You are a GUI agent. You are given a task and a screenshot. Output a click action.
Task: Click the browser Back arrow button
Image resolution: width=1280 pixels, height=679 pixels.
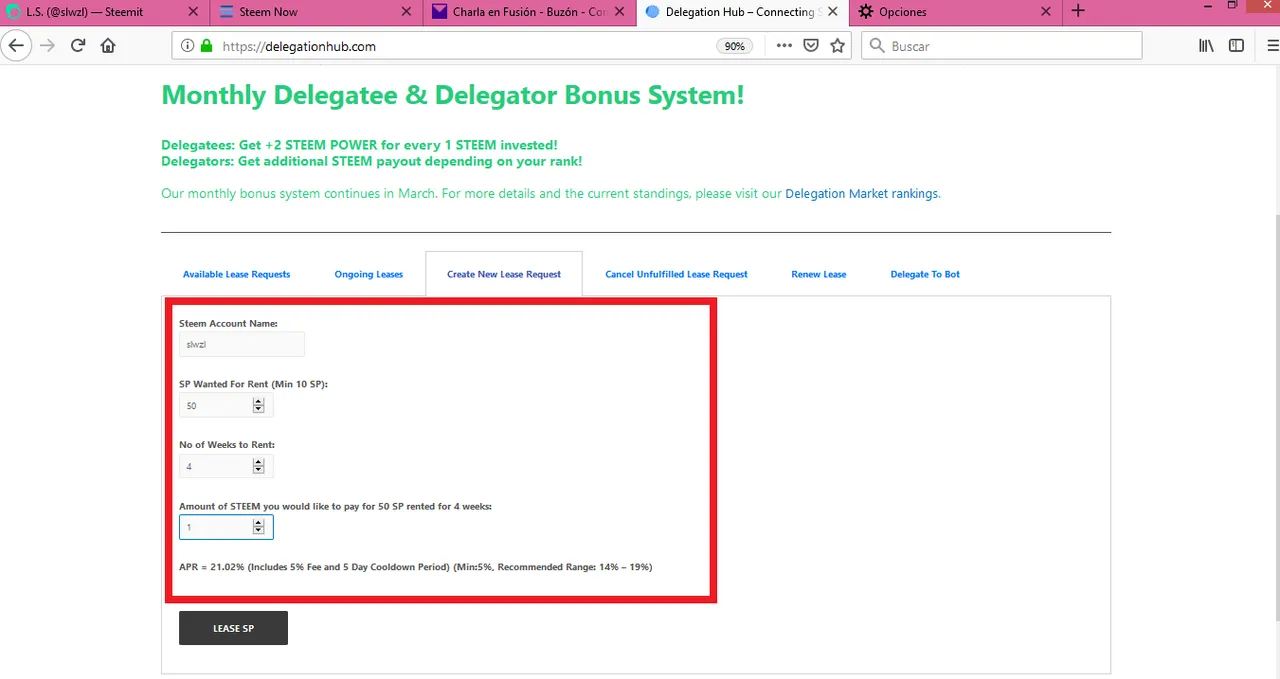[x=16, y=46]
